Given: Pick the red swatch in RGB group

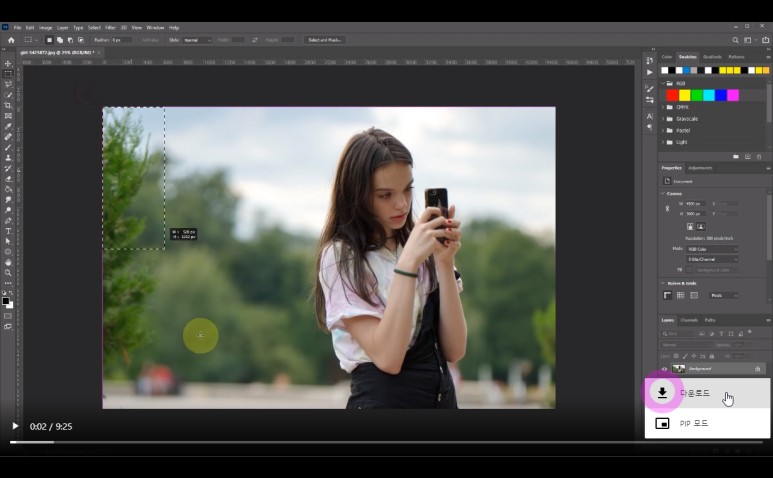Looking at the screenshot, I should point(672,95).
